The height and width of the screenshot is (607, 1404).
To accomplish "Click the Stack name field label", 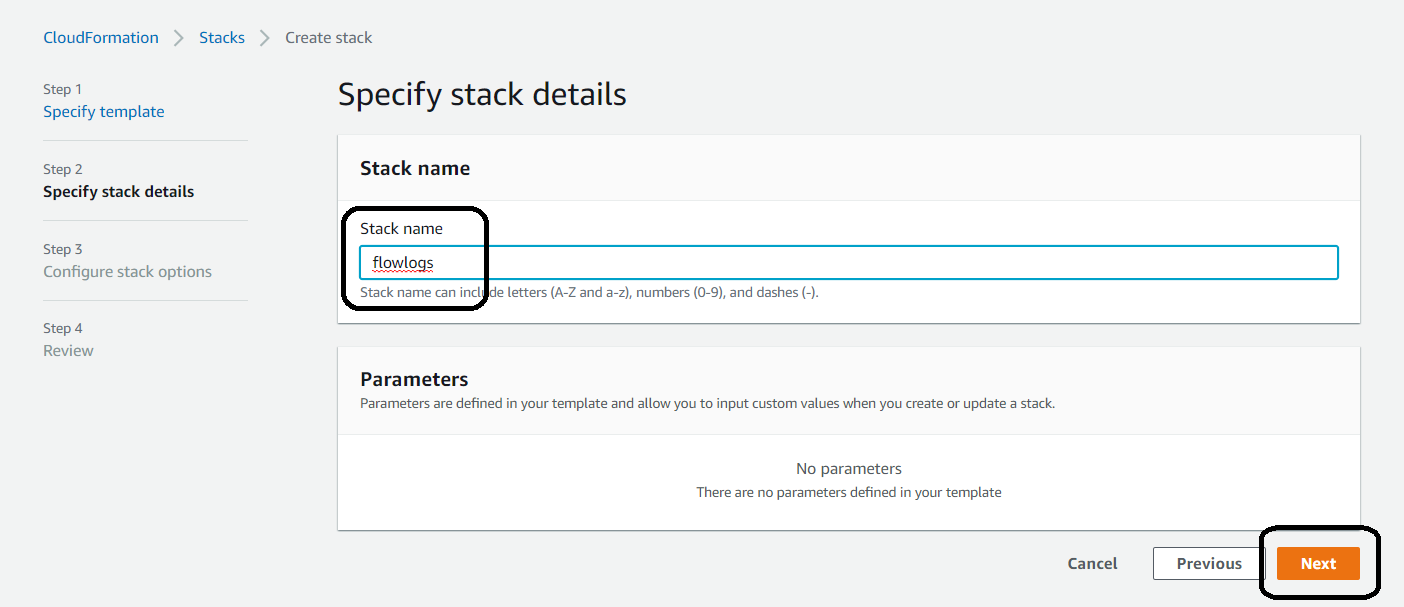I will click(x=401, y=229).
